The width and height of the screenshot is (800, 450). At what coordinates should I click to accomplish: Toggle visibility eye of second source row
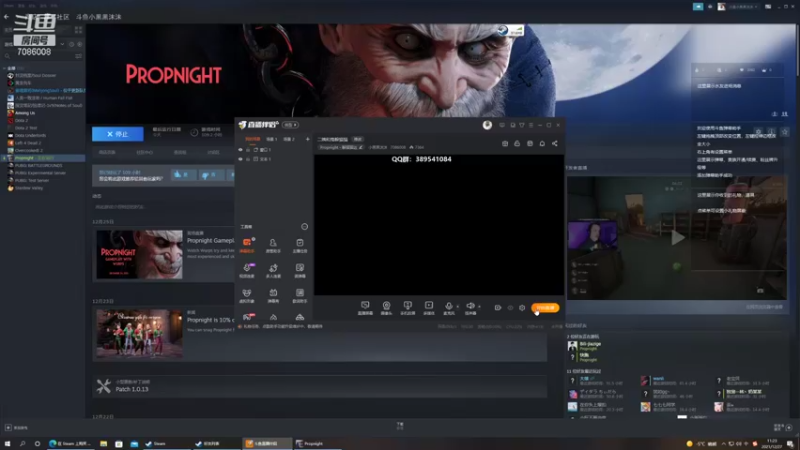(240, 159)
